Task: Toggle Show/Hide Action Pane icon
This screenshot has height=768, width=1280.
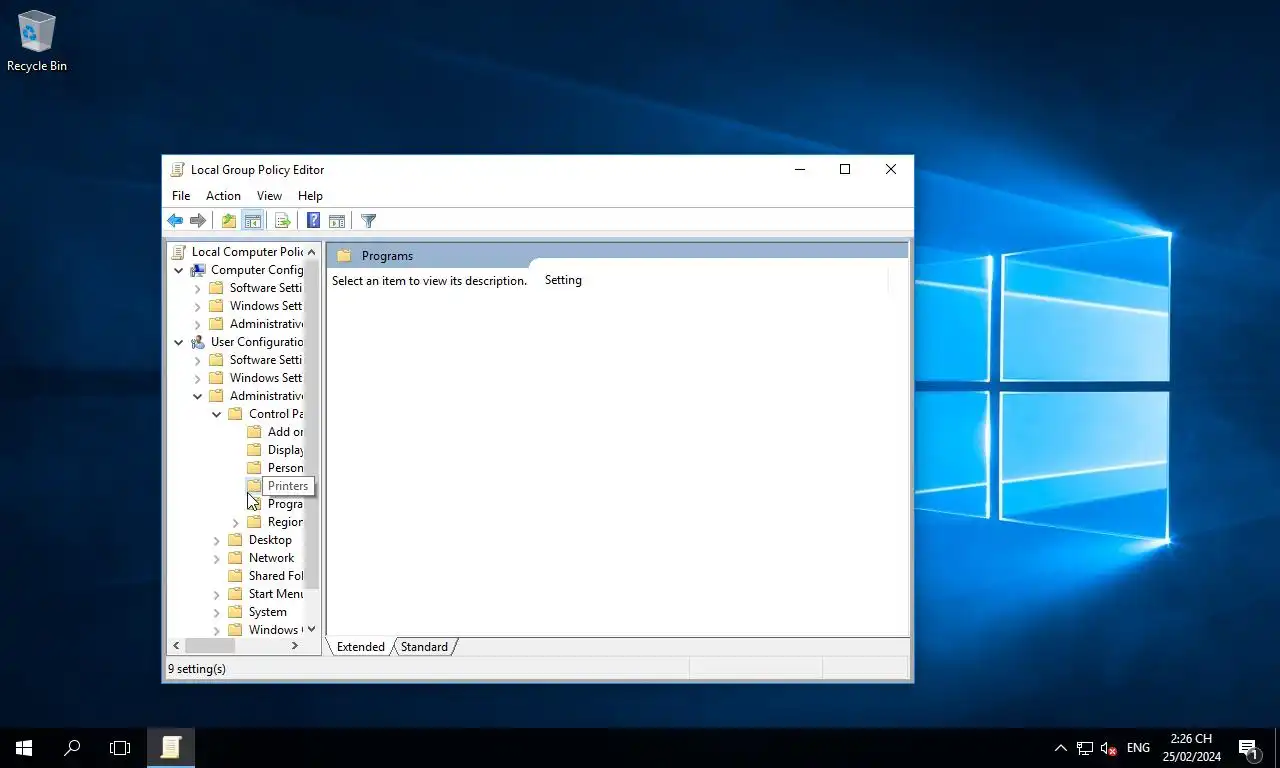Action: coord(337,221)
